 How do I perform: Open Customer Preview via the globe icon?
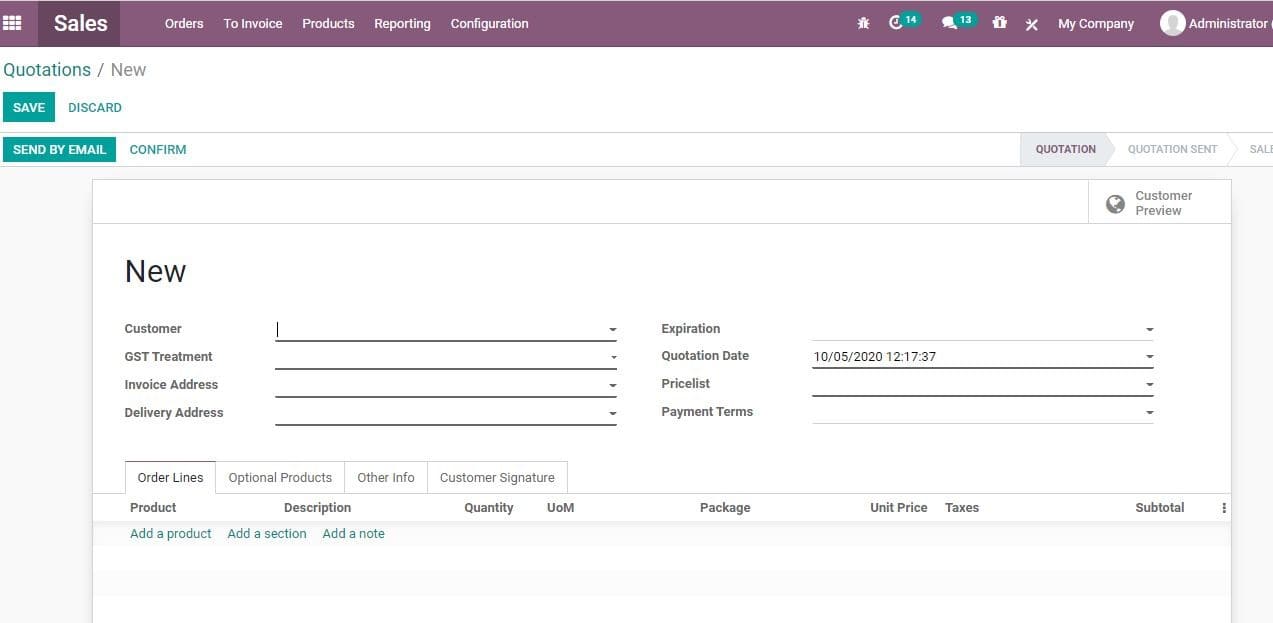click(1115, 203)
